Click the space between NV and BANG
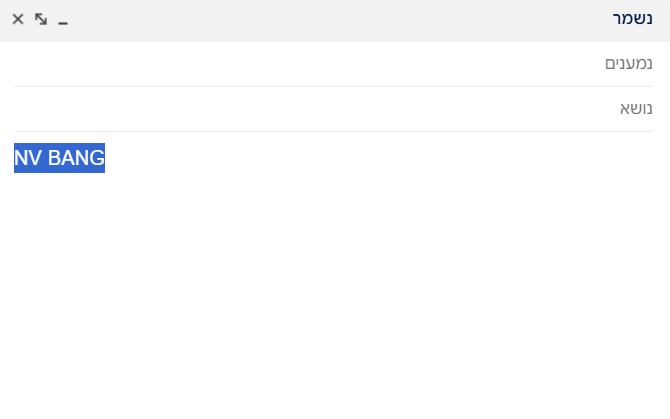The width and height of the screenshot is (670, 419). coord(45,158)
